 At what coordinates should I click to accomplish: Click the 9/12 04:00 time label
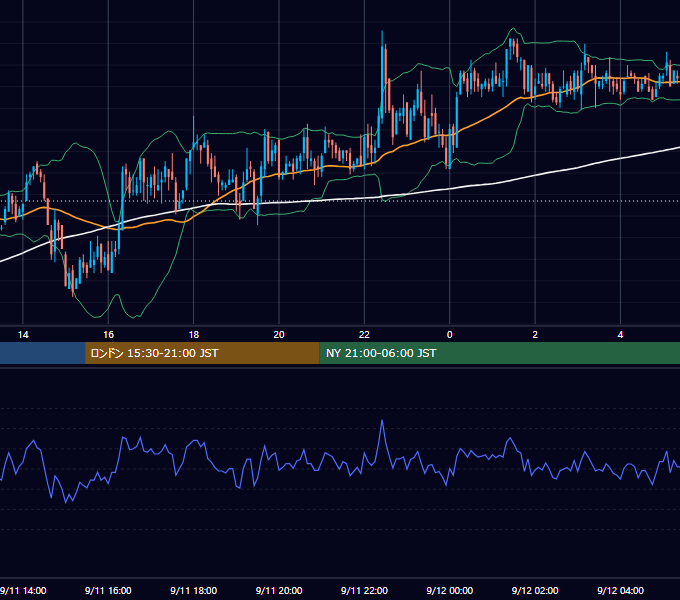click(x=620, y=590)
